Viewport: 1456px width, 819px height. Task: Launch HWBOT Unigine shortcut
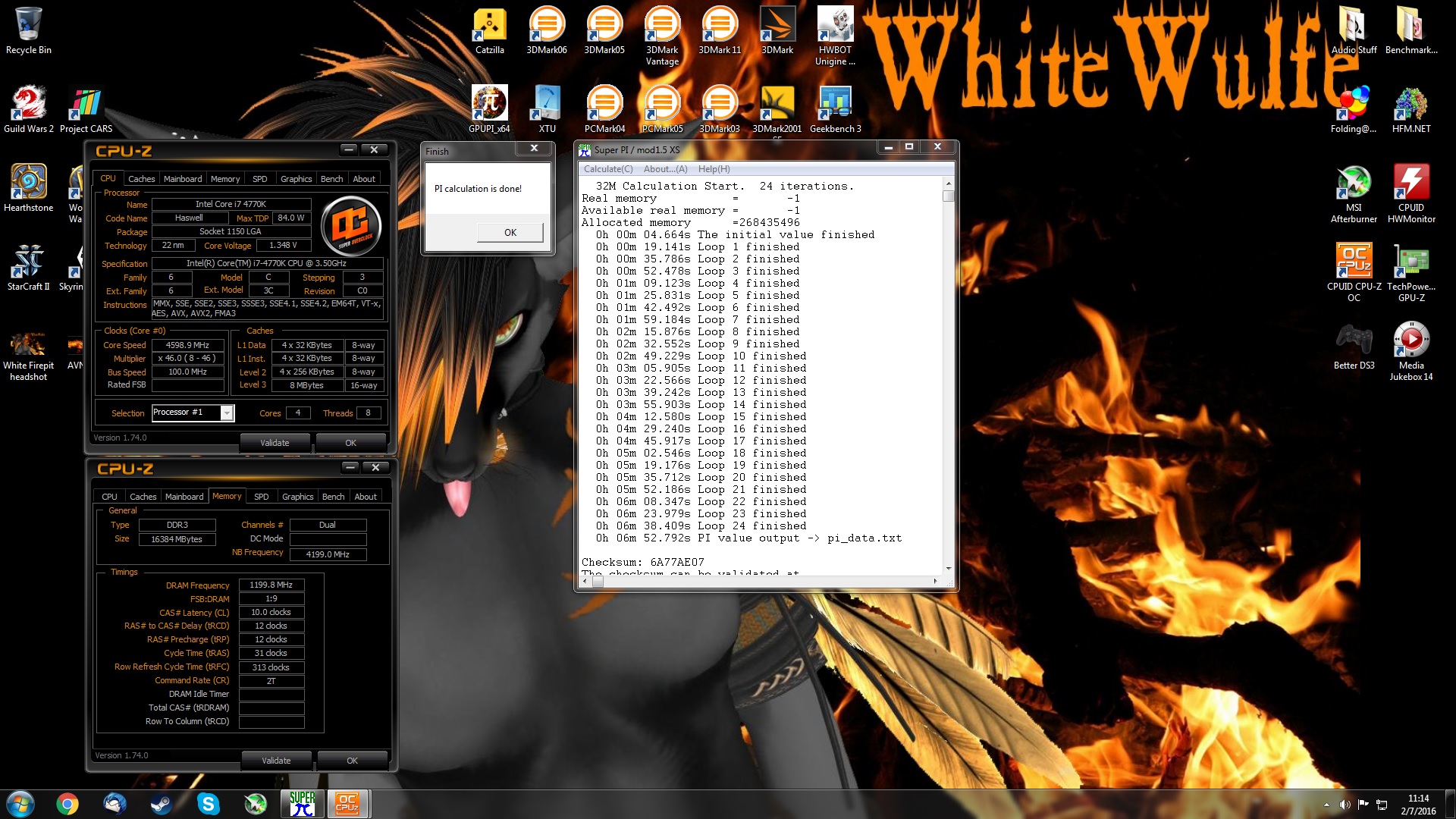click(835, 36)
